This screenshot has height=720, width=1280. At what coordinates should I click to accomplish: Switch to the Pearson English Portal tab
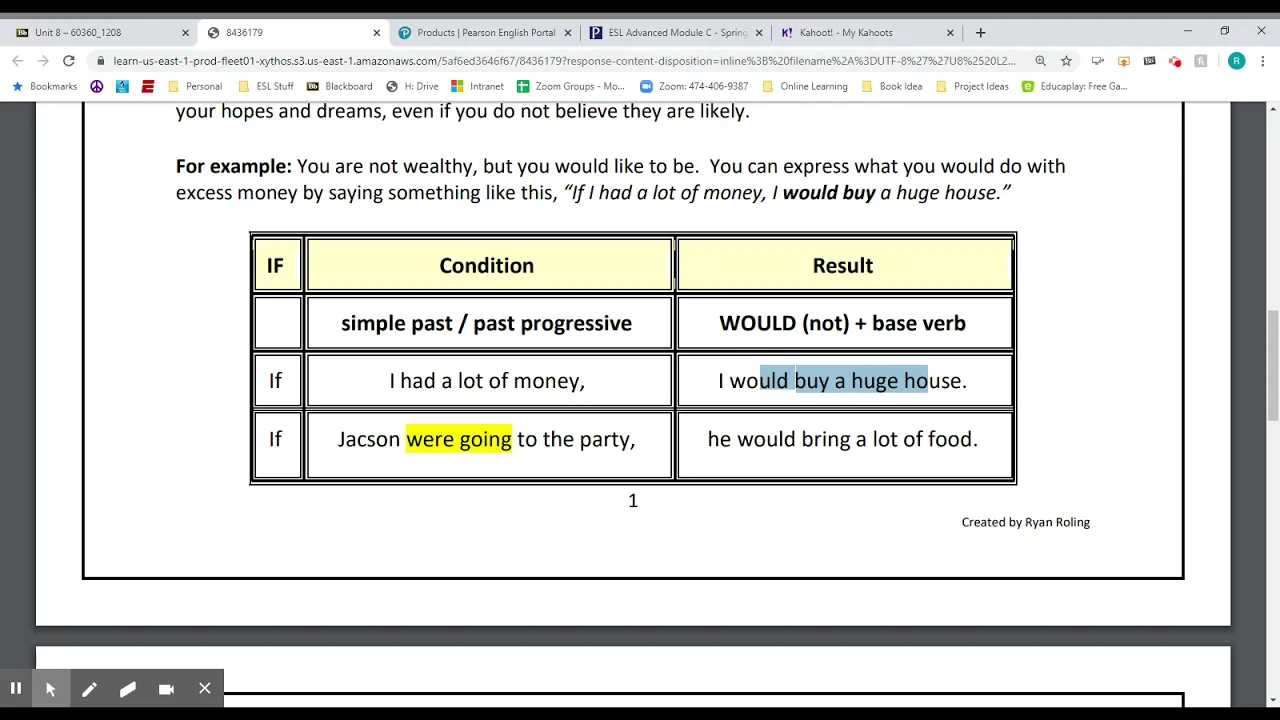pyautogui.click(x=486, y=33)
